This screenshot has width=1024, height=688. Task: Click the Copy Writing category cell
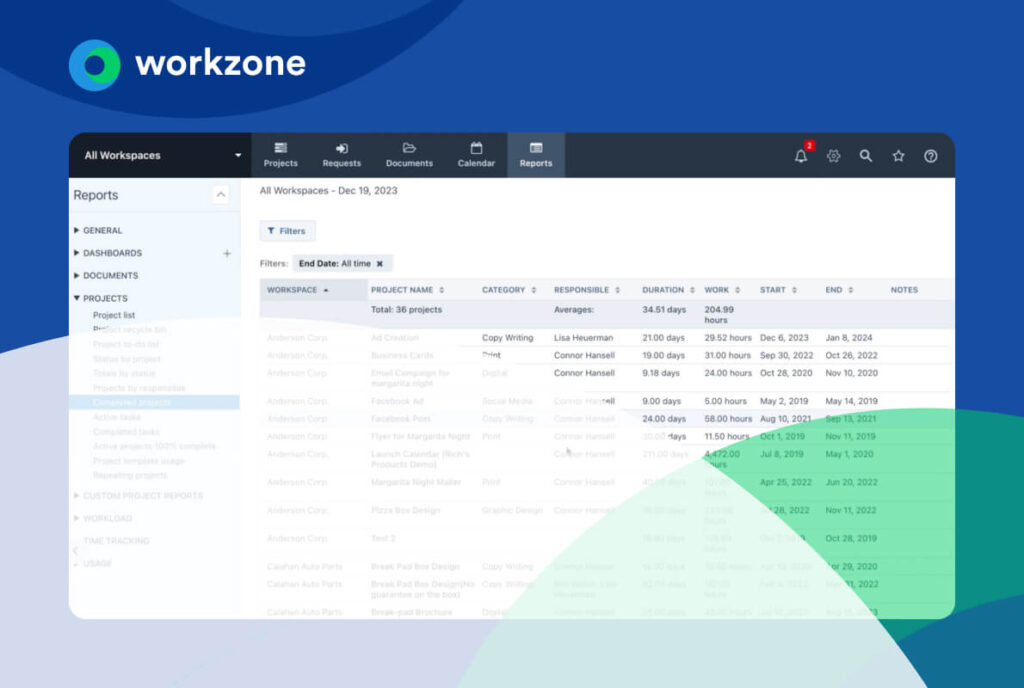pos(507,338)
